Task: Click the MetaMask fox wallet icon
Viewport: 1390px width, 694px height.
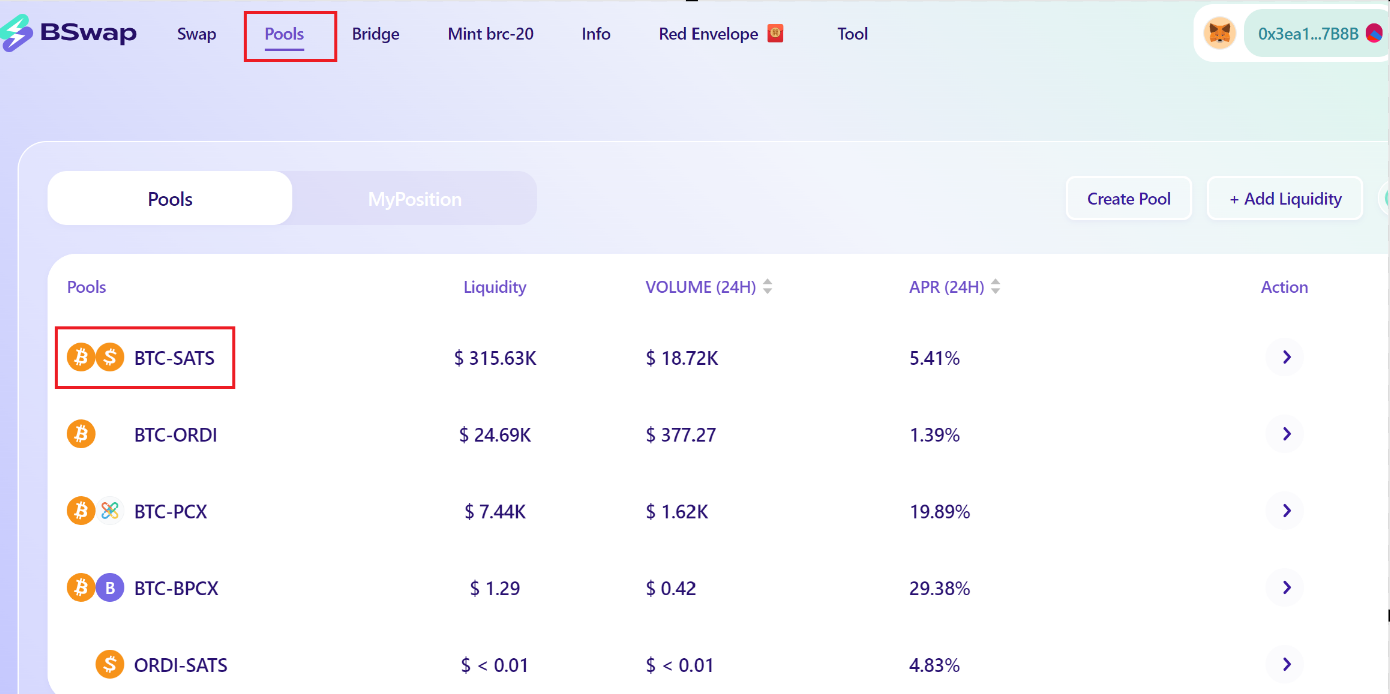Action: pos(1220,33)
